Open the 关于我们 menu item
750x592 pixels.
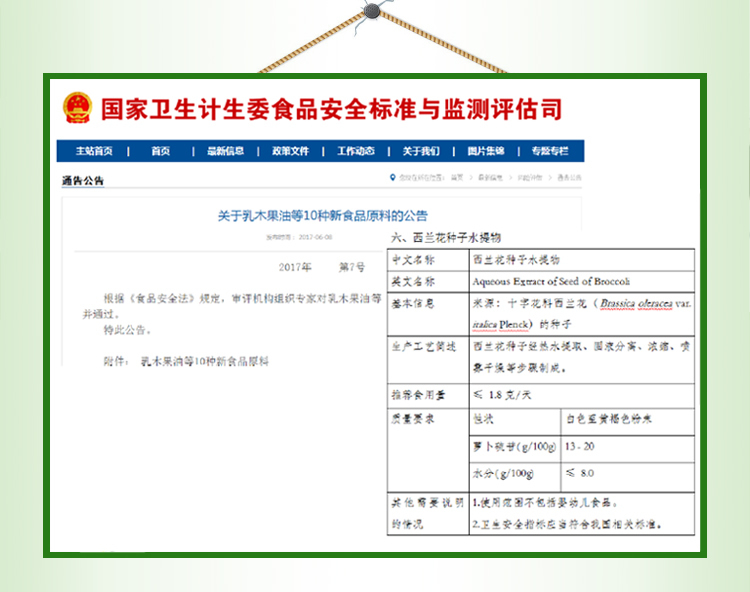(421, 151)
